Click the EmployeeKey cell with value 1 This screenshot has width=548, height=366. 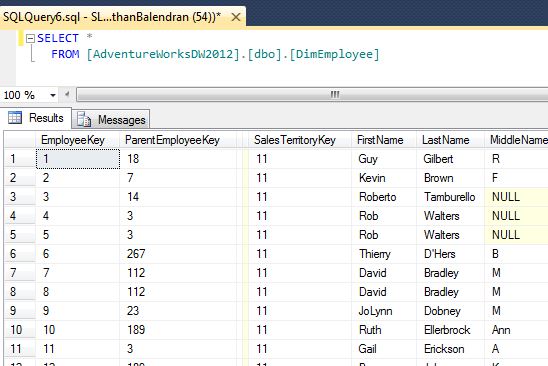click(x=78, y=159)
